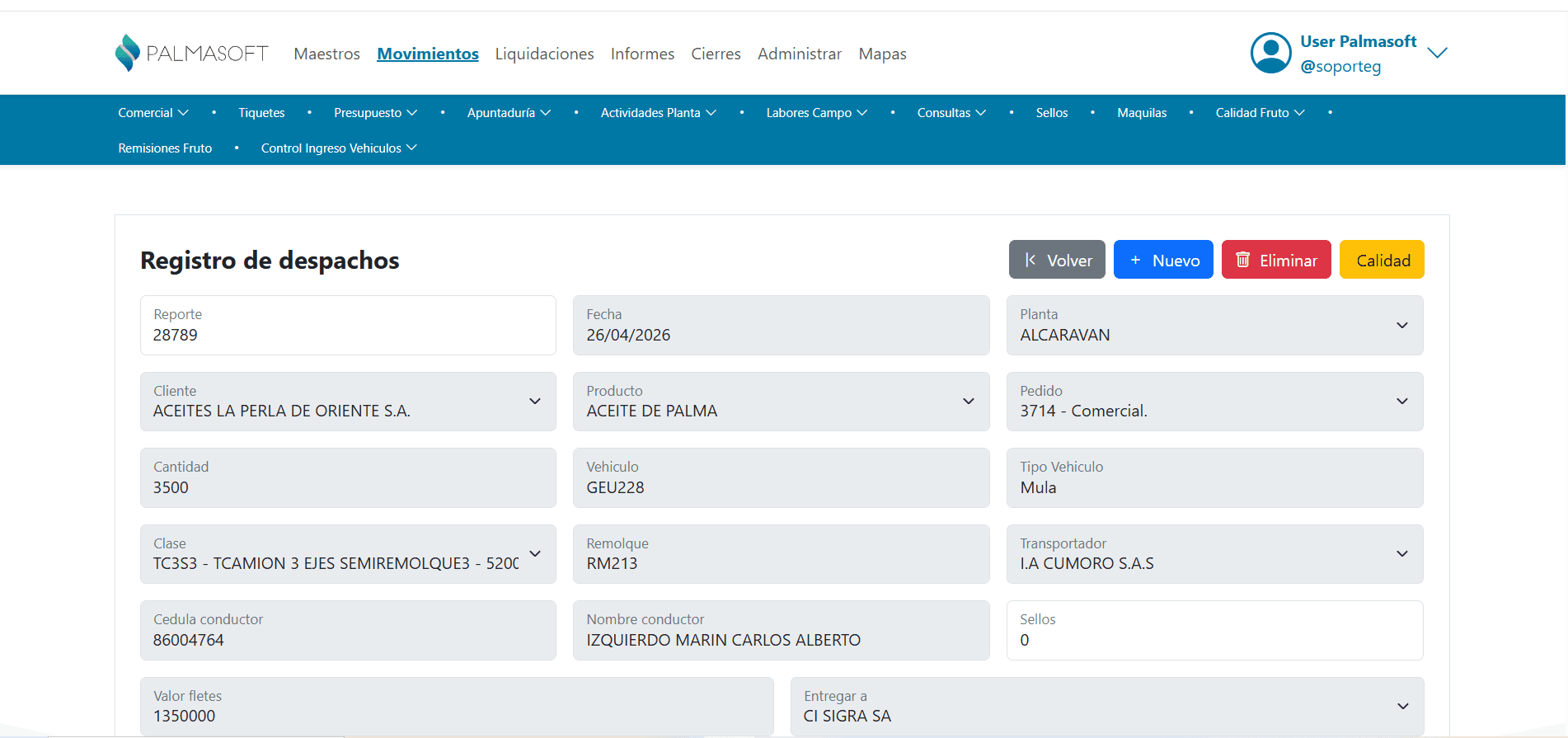1568x738 pixels.
Task: Select the Liquidaciones menu item
Action: [x=544, y=54]
